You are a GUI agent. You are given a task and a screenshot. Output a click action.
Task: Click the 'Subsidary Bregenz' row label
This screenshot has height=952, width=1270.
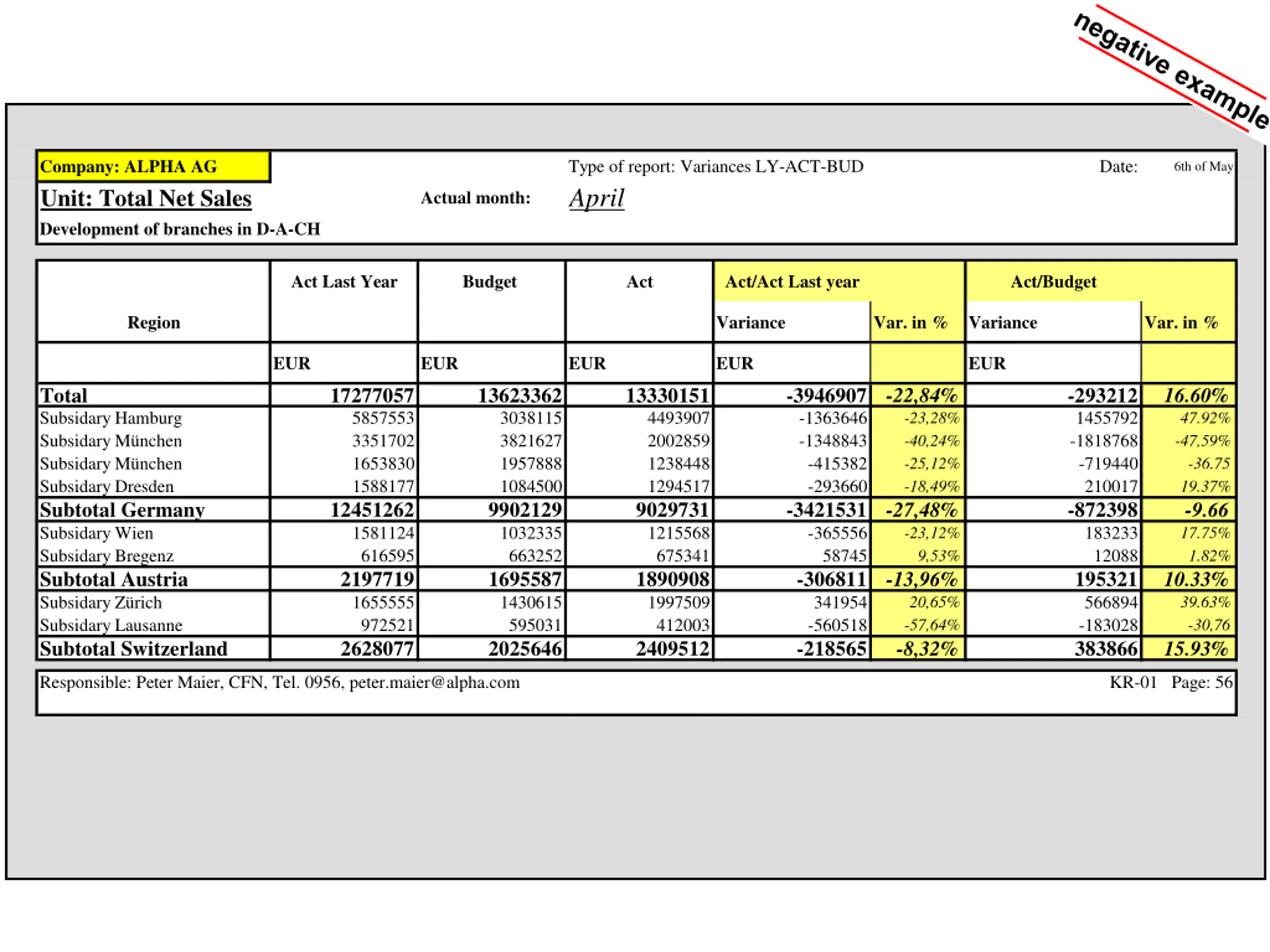(x=107, y=556)
